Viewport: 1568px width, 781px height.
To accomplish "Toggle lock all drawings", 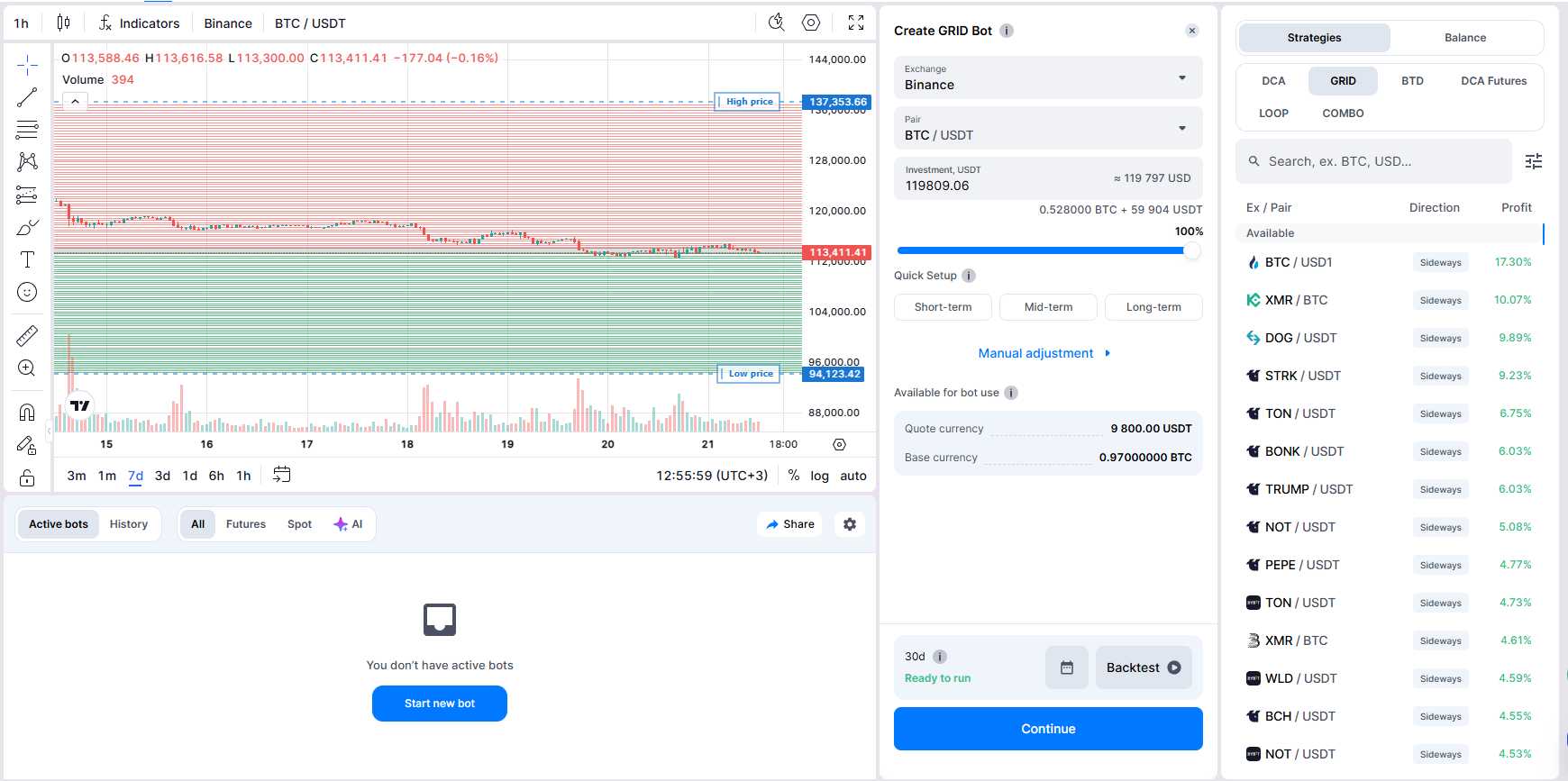I will pyautogui.click(x=27, y=477).
